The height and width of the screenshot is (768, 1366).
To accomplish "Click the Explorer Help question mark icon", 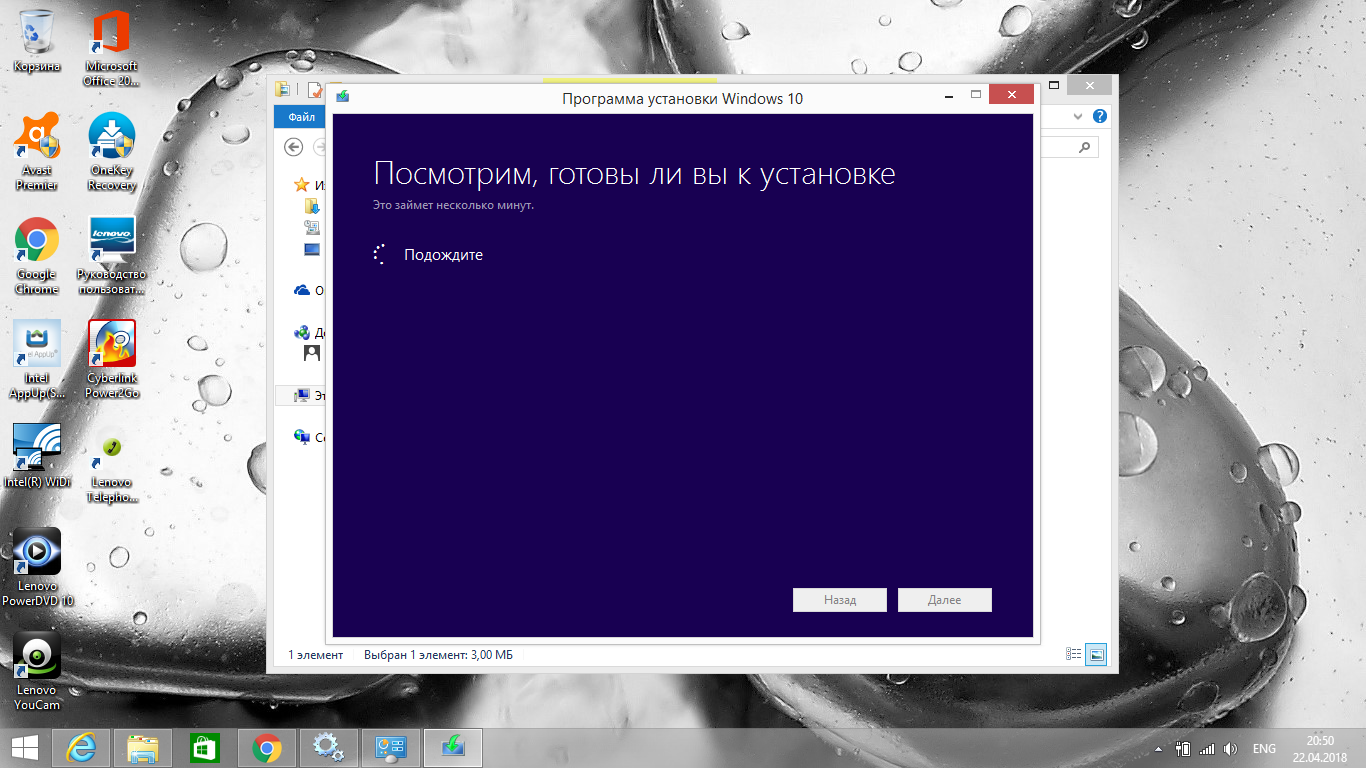I will [x=1100, y=116].
